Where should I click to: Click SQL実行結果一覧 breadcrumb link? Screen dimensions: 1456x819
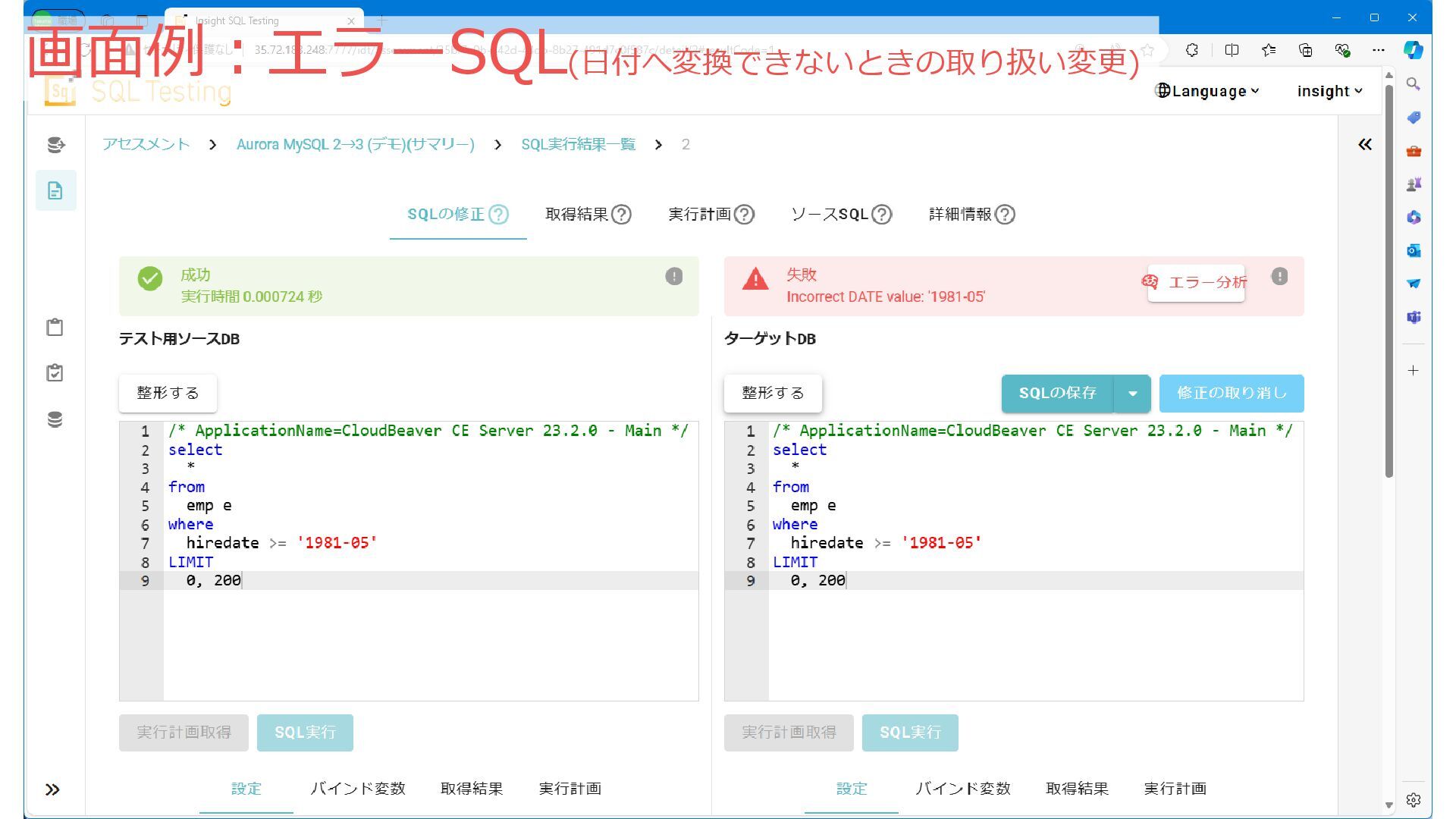578,144
